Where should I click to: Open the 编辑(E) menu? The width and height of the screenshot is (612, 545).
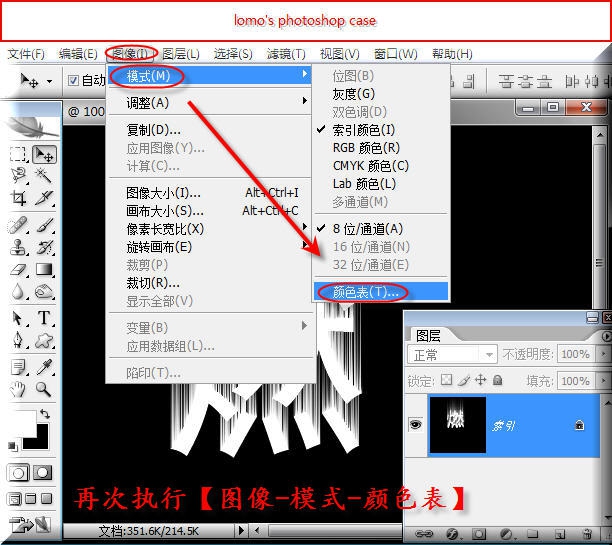78,53
